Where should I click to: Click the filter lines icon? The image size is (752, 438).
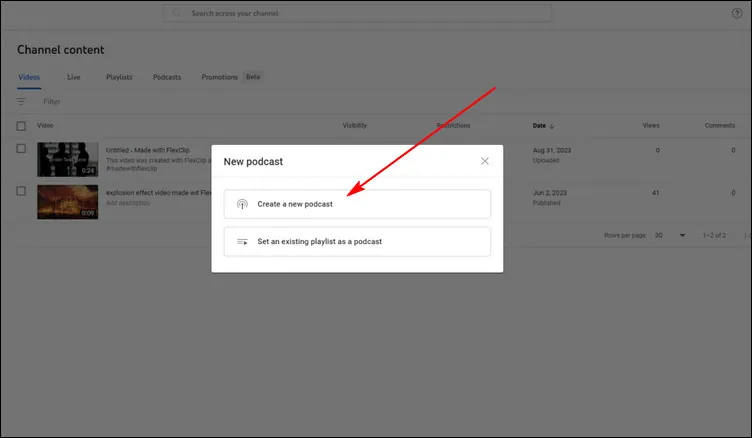(21, 102)
